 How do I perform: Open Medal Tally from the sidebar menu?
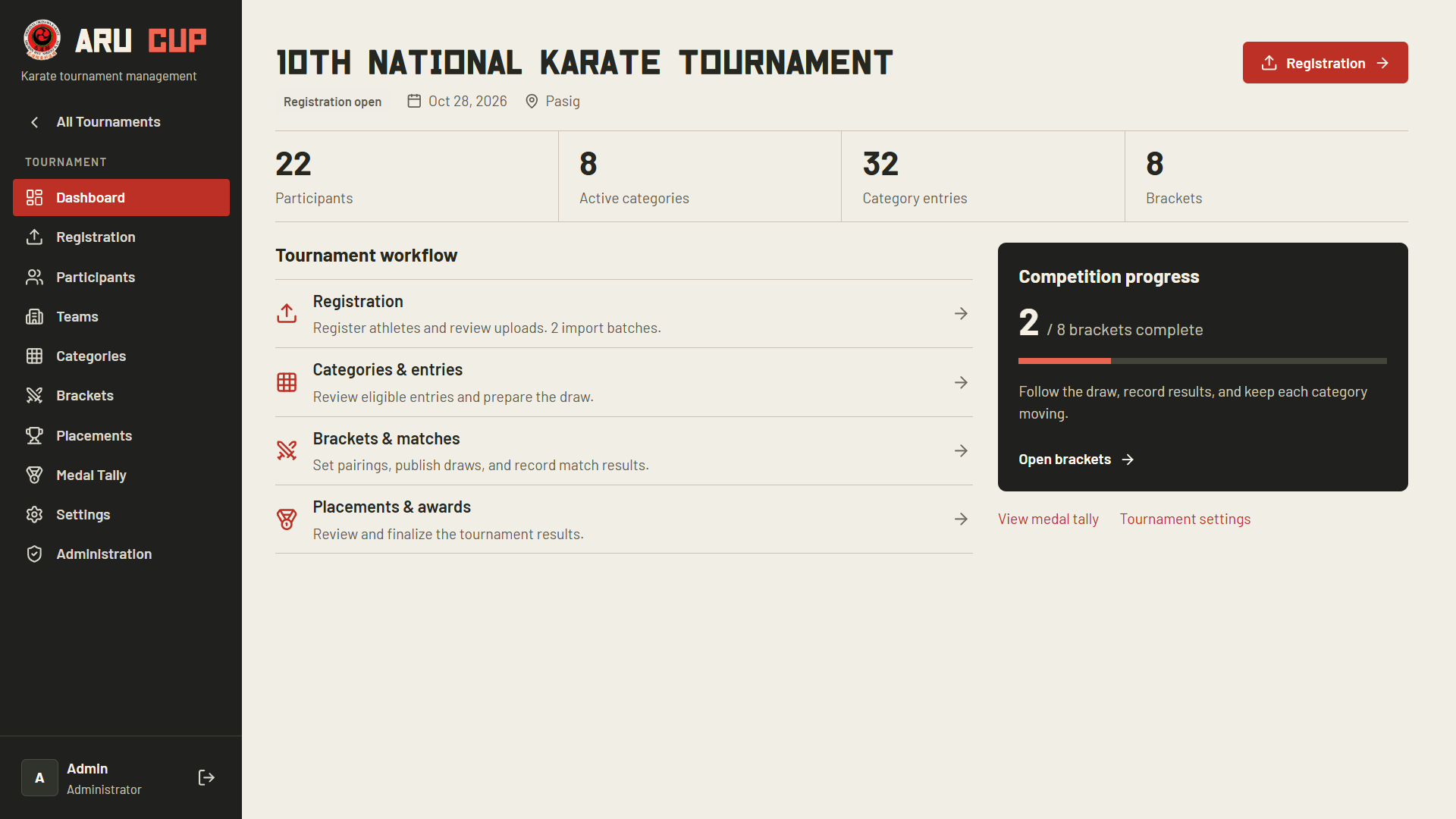(121, 475)
